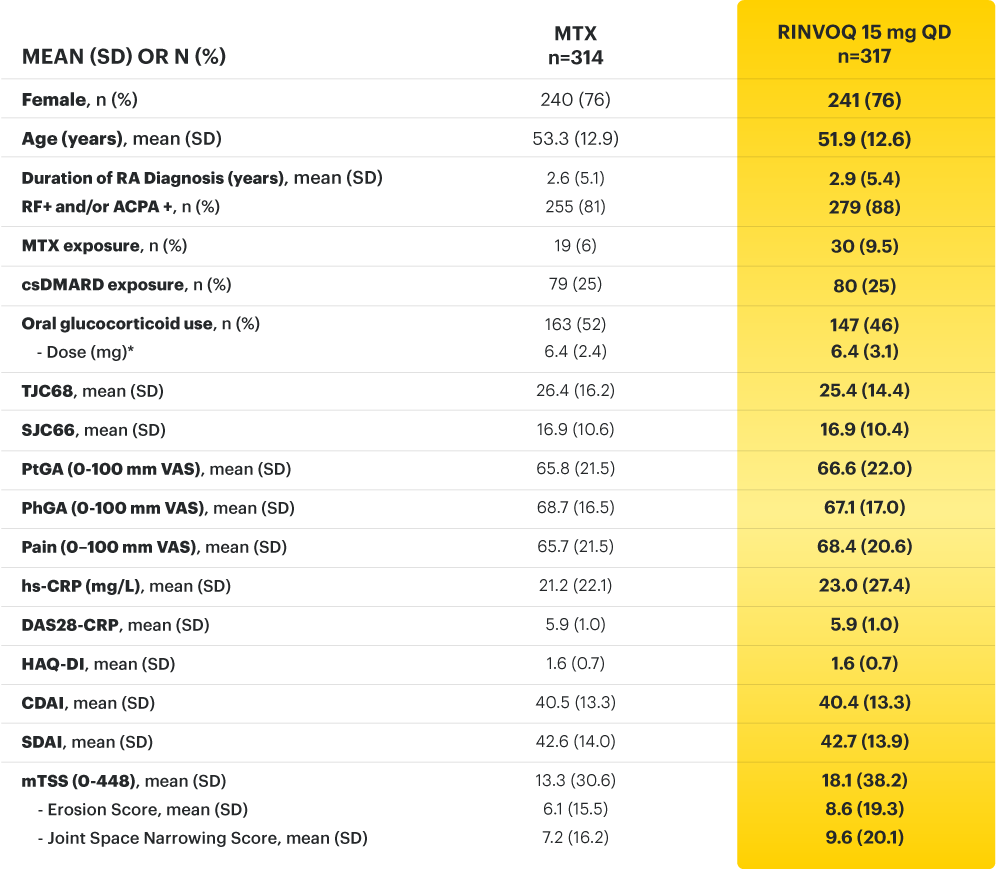This screenshot has height=869, width=1000.
Task: Select the value '16.9 (10.4)'
Action: click(864, 429)
